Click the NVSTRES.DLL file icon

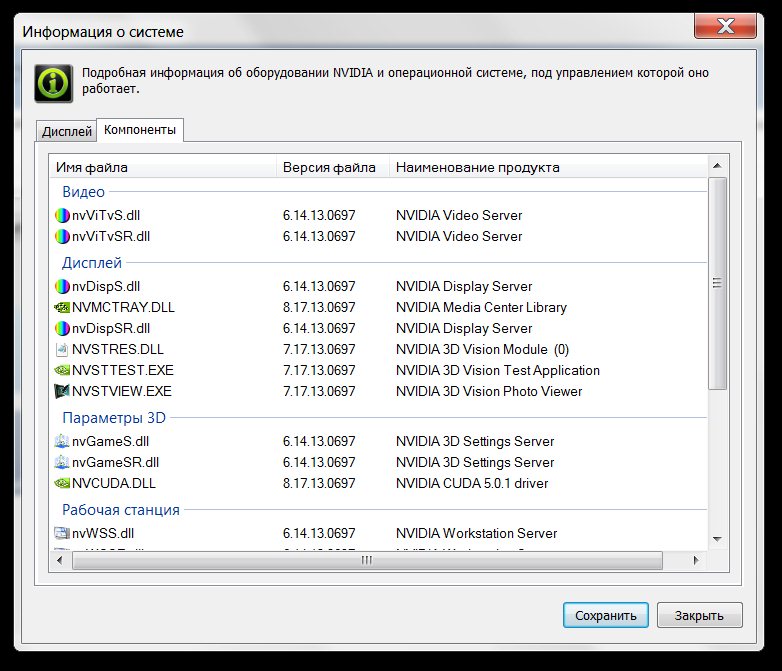click(62, 349)
